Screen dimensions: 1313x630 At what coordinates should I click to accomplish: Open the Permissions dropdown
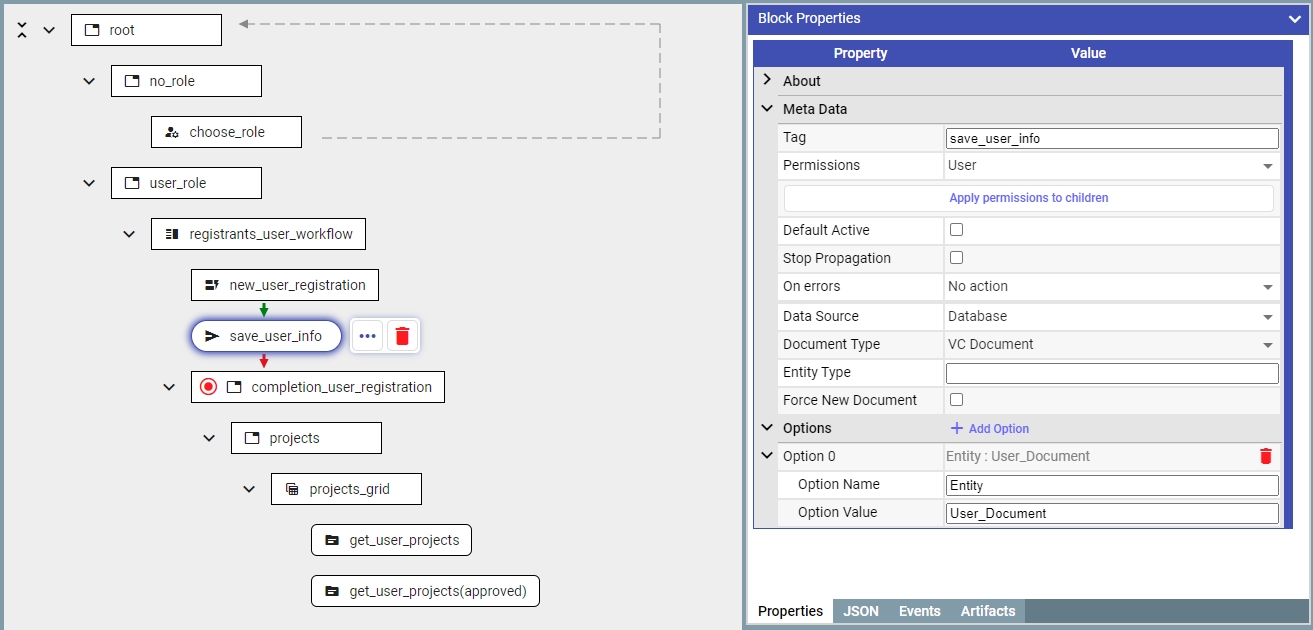pos(1111,166)
